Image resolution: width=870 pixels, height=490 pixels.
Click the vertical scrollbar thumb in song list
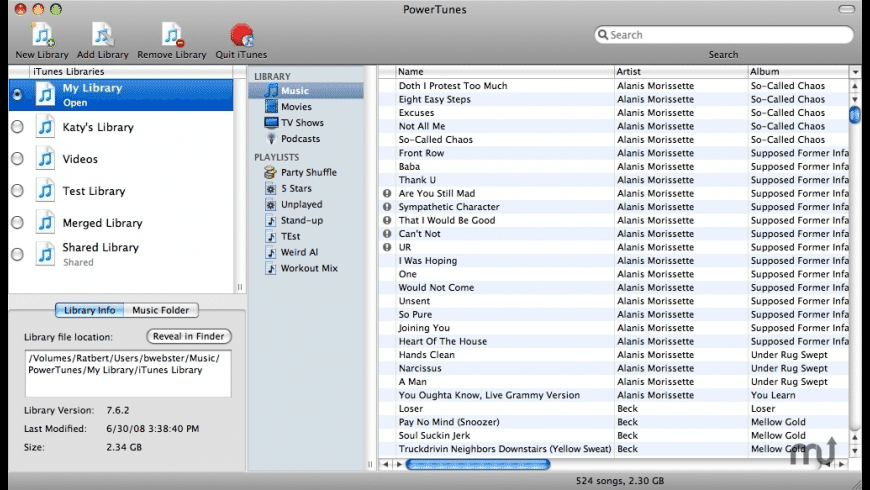855,115
